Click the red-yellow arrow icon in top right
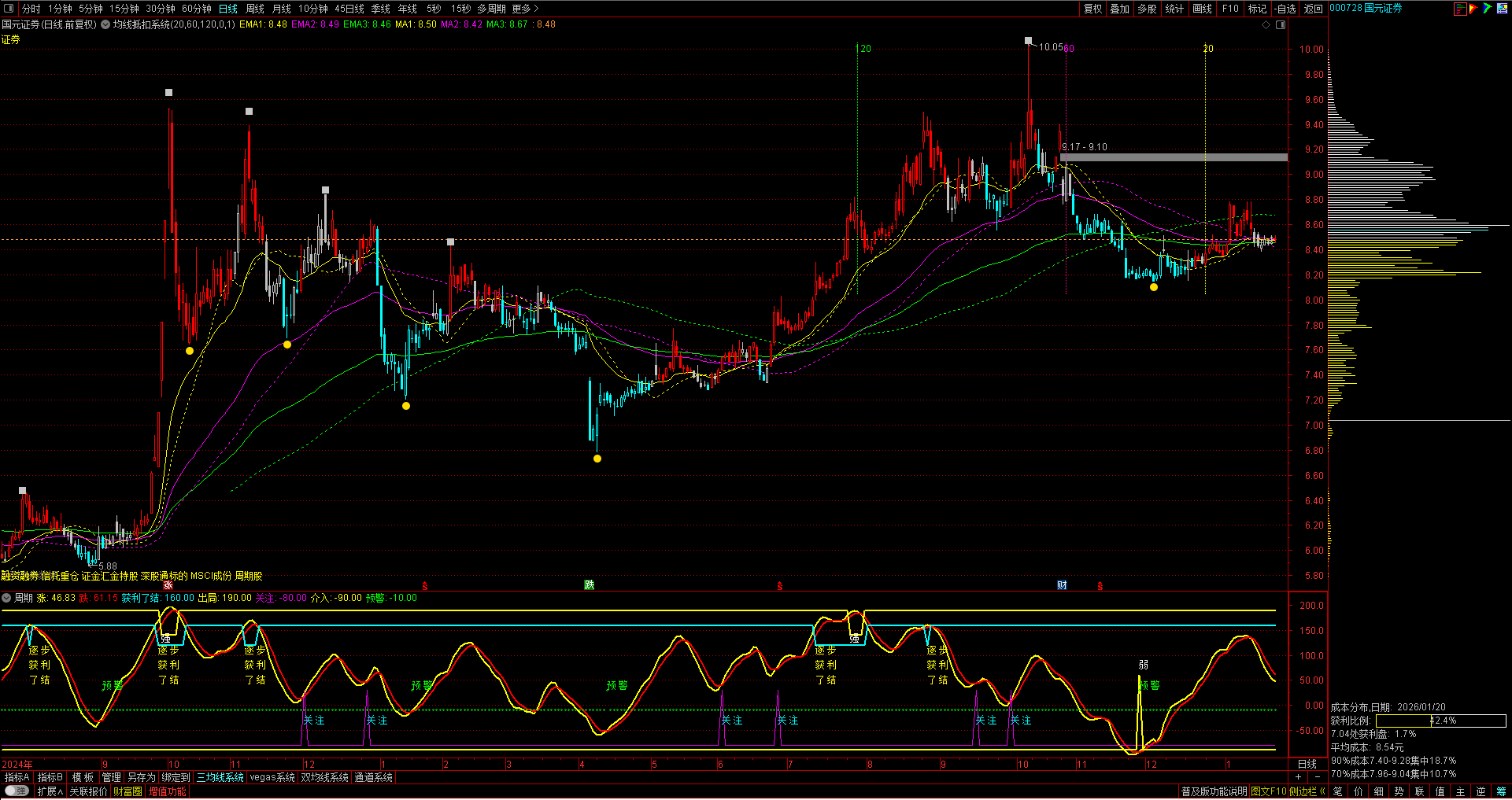The image size is (1512, 800). pos(1473,9)
